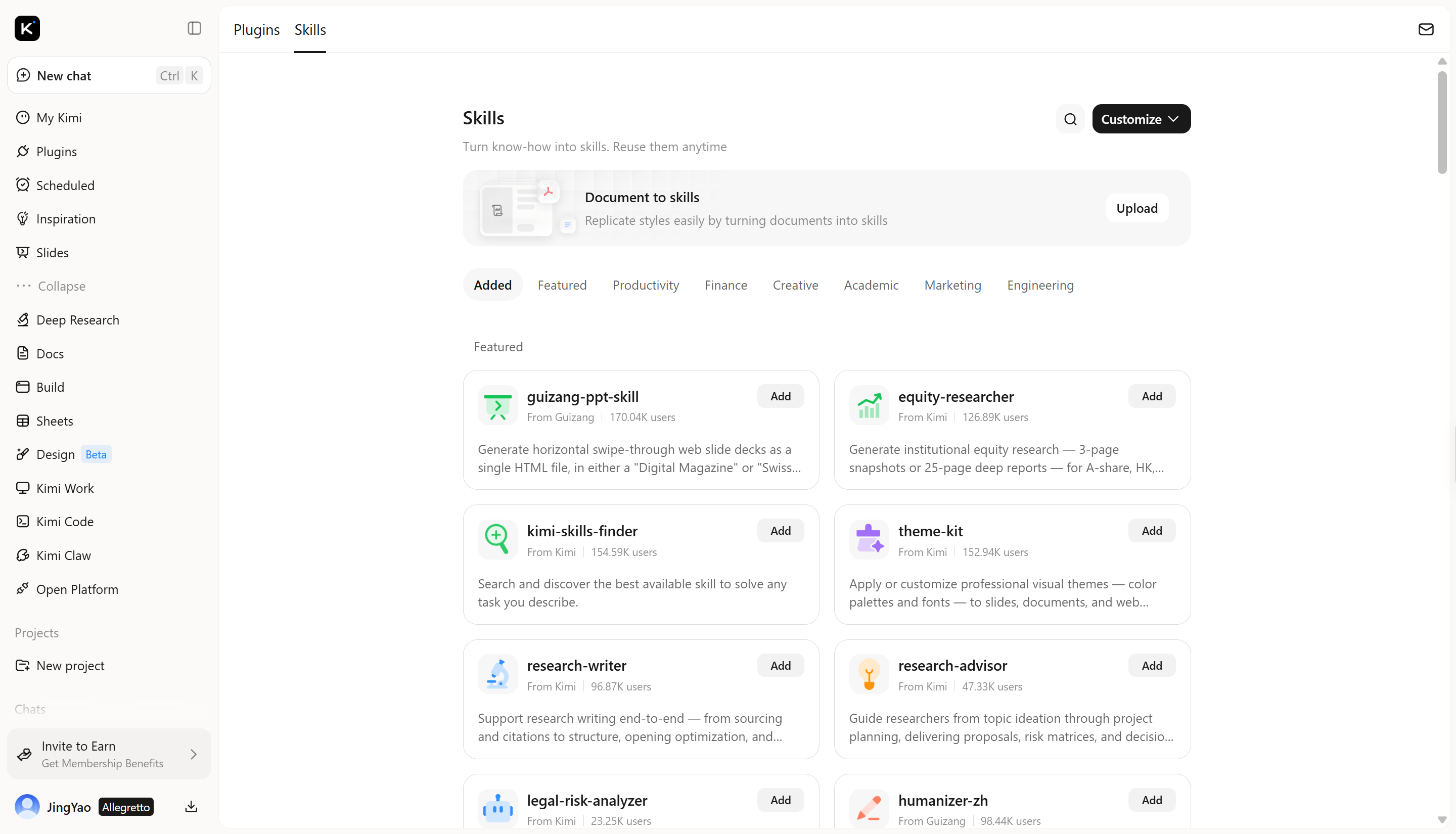
Task: Open Slides in sidebar
Action: (109, 253)
